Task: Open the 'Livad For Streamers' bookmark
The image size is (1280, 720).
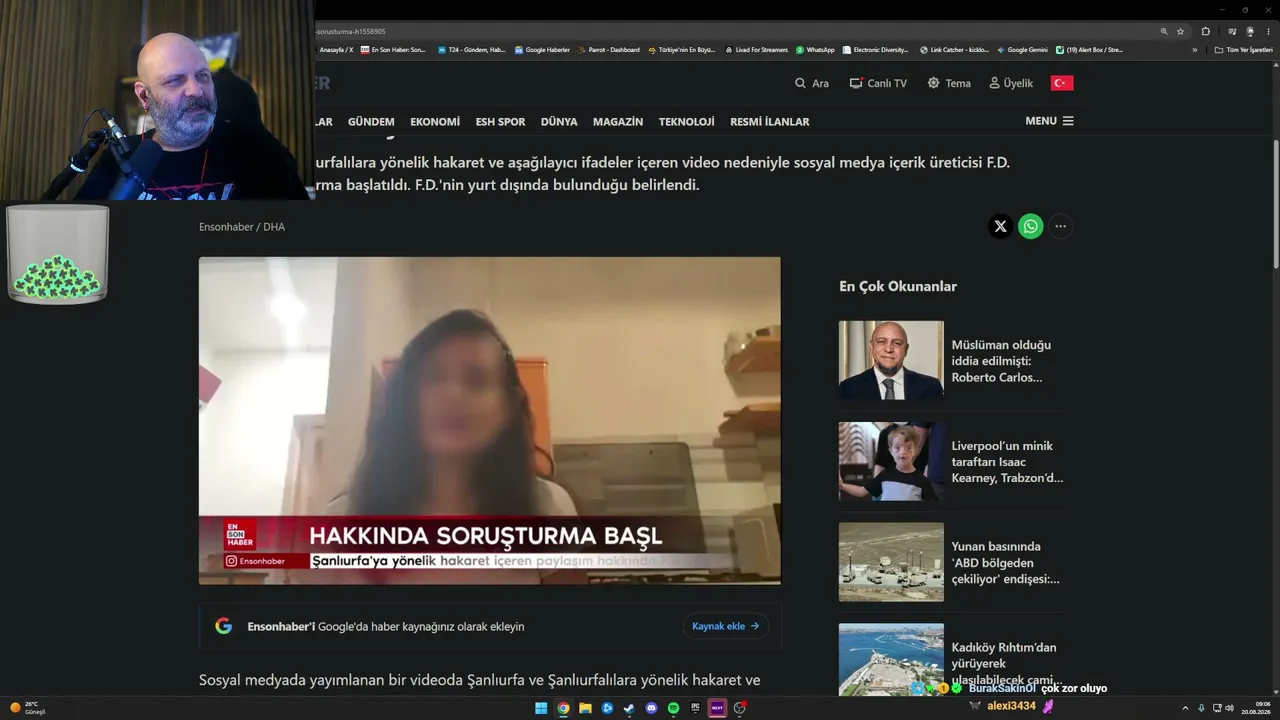Action: [x=756, y=50]
